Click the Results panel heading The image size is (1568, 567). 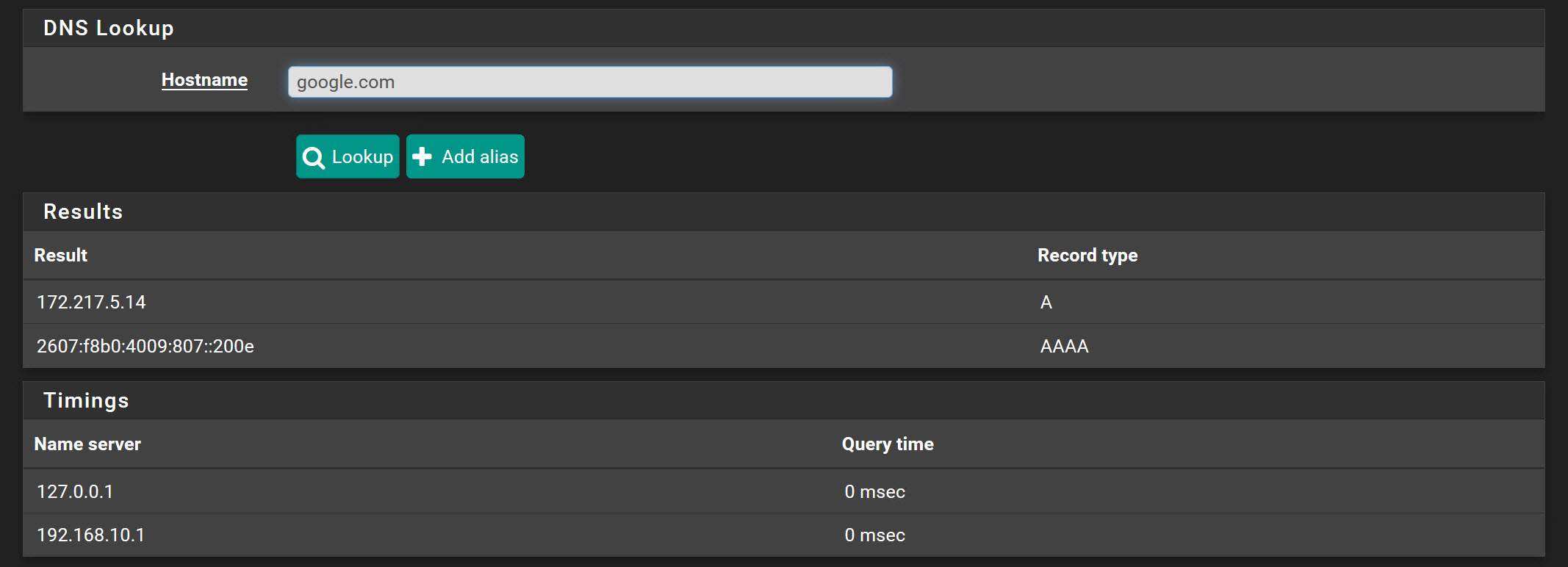tap(83, 212)
